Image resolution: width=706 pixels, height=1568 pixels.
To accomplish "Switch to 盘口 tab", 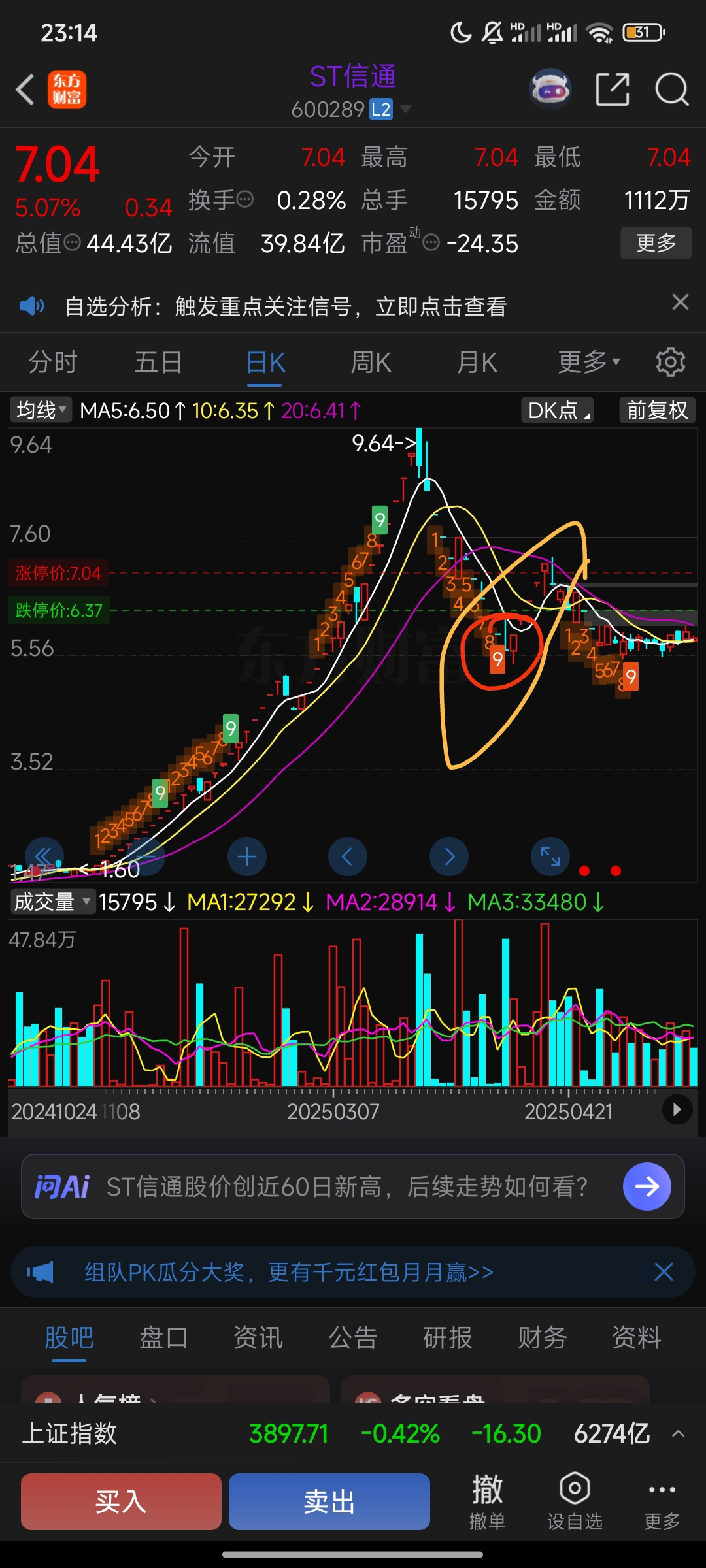I will 163,1337.
